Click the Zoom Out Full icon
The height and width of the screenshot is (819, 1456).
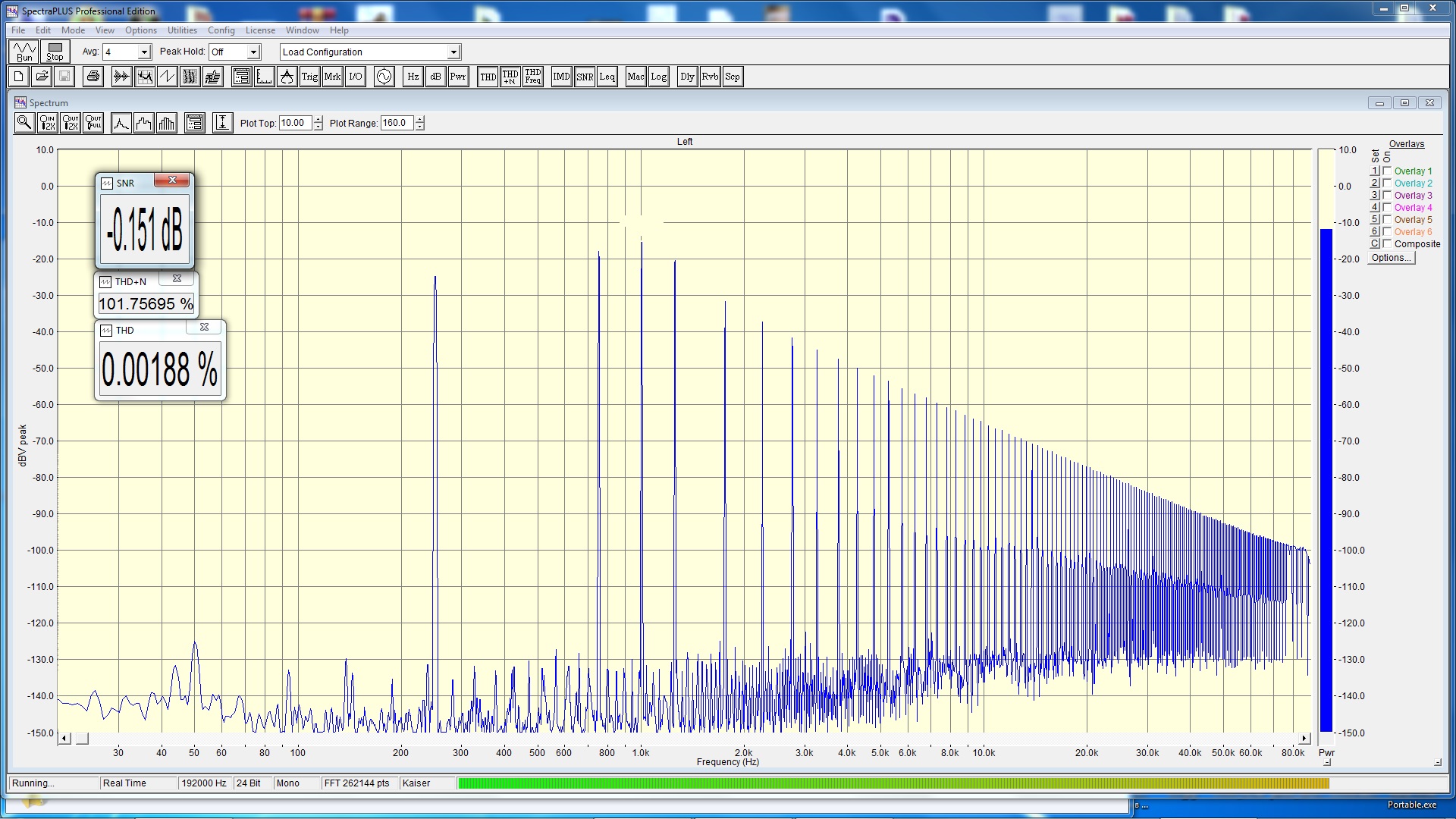tap(93, 123)
